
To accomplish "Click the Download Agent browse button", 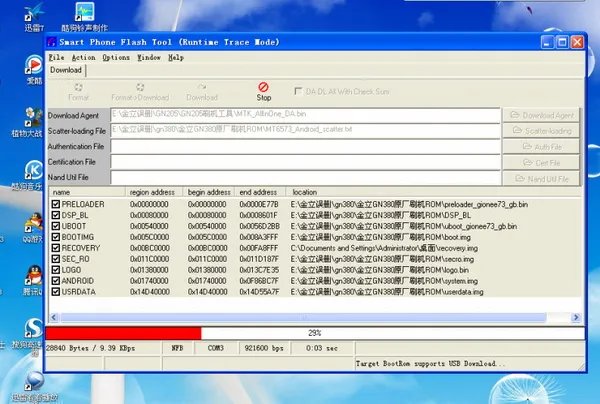I will click(541, 115).
